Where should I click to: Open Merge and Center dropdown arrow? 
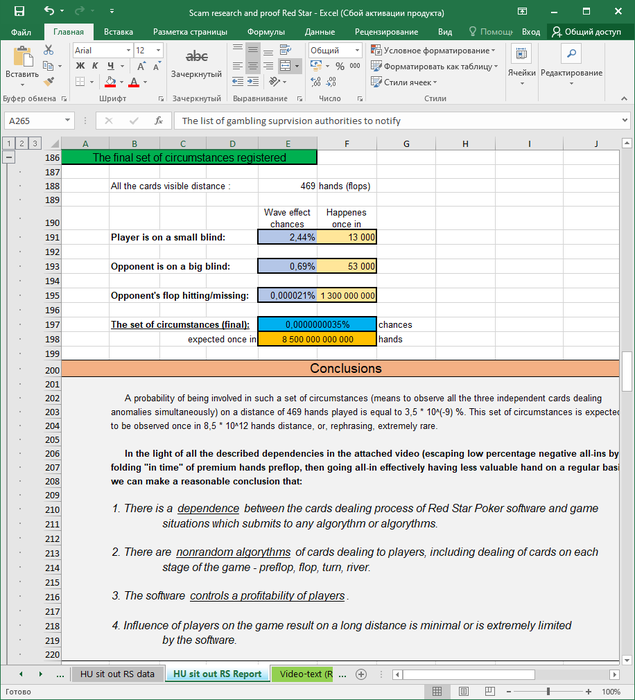coord(297,66)
